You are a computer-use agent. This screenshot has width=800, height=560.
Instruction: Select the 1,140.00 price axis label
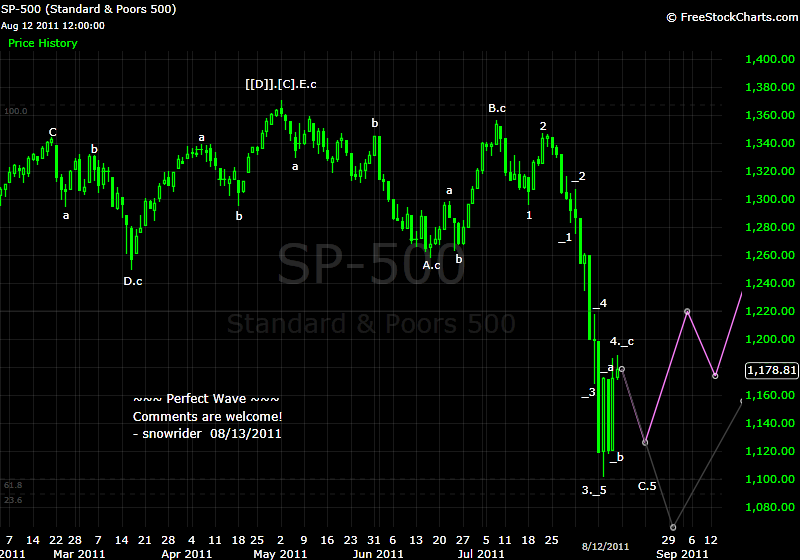tap(770, 423)
